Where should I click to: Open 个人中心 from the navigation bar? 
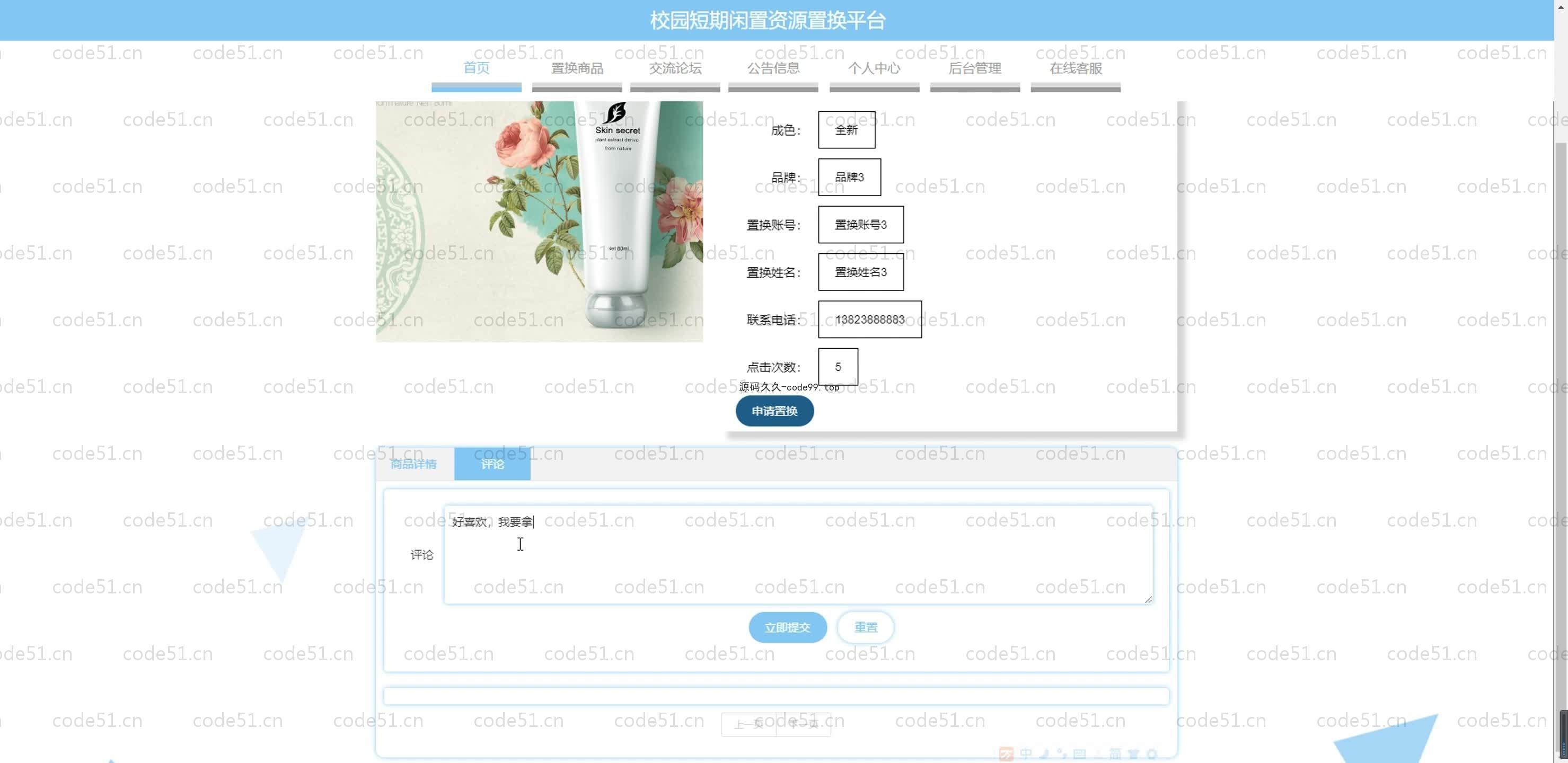(x=874, y=69)
